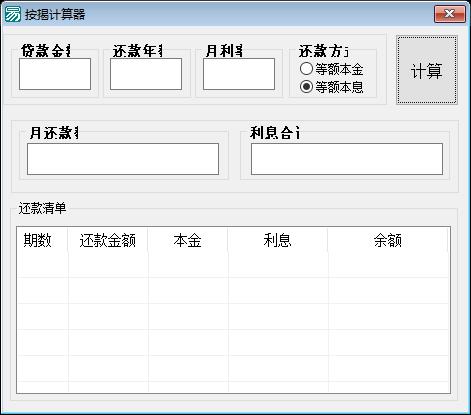Click the 还款清单 group label
Image resolution: width=471 pixels, height=415 pixels.
pos(42,208)
